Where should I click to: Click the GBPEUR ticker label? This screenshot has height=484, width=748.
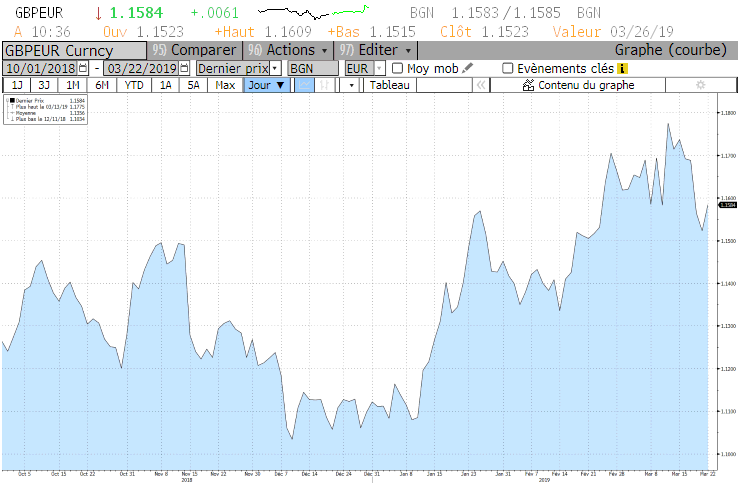[x=39, y=12]
